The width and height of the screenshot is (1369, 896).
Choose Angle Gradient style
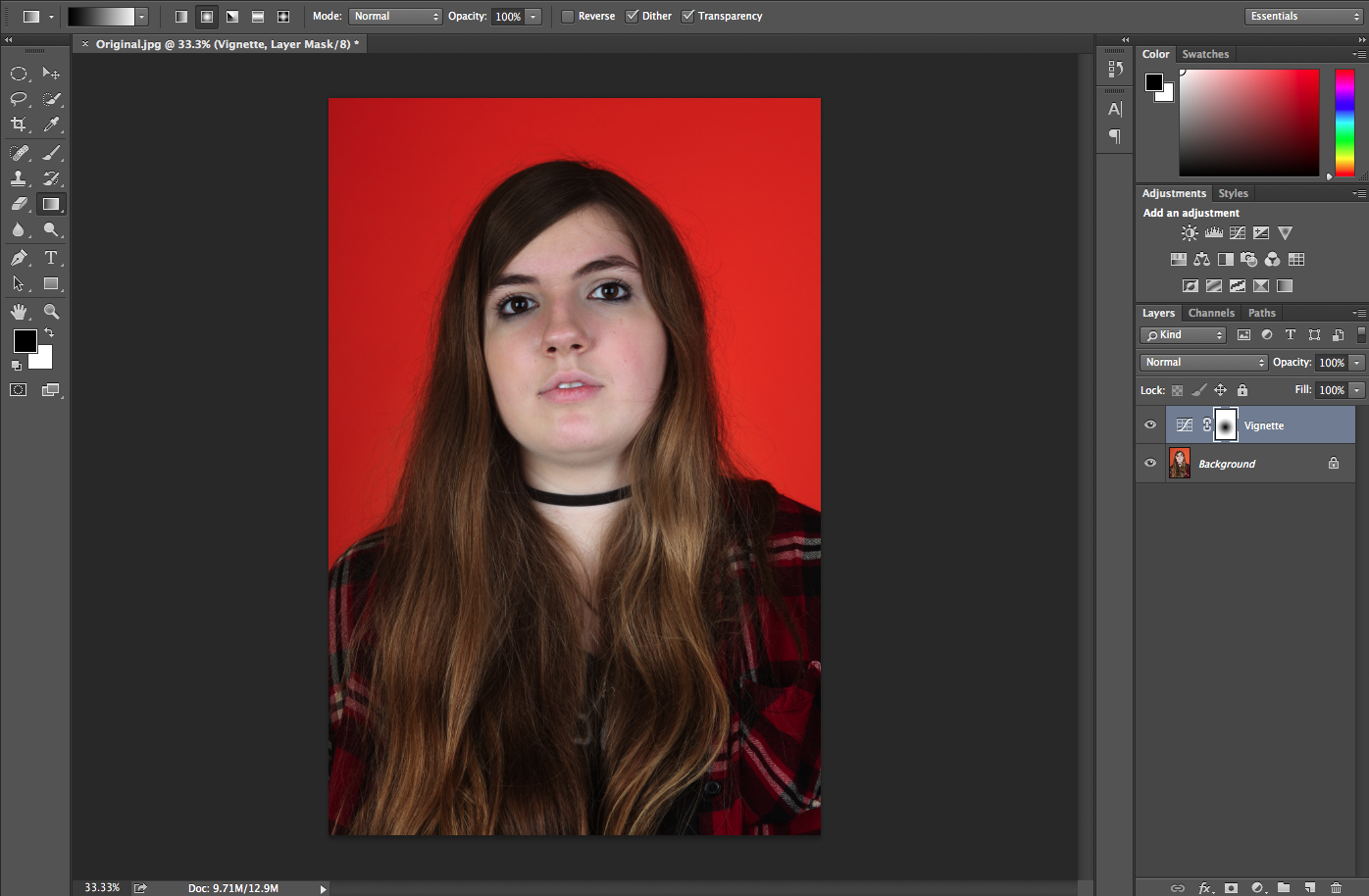click(232, 17)
